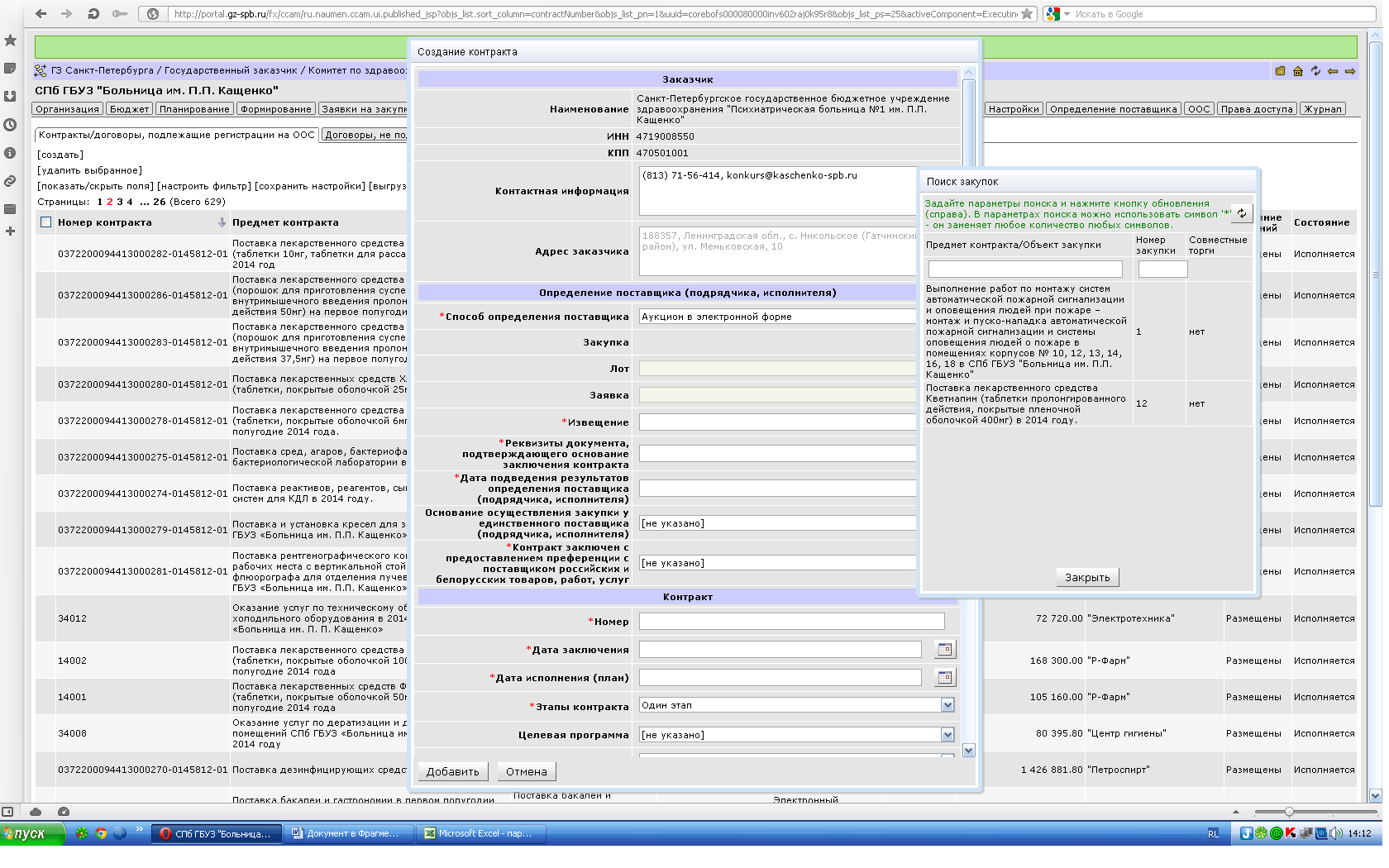Open Opera history clock panel in sidebar

click(10, 125)
